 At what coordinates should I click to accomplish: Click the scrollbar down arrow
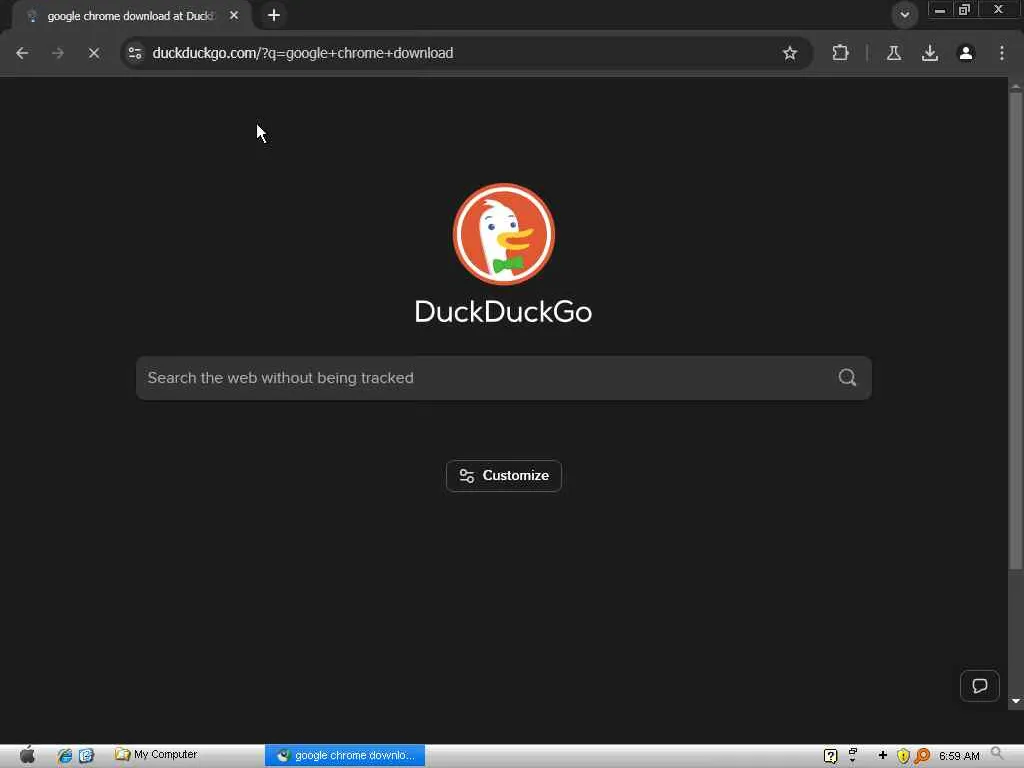pyautogui.click(x=1016, y=701)
